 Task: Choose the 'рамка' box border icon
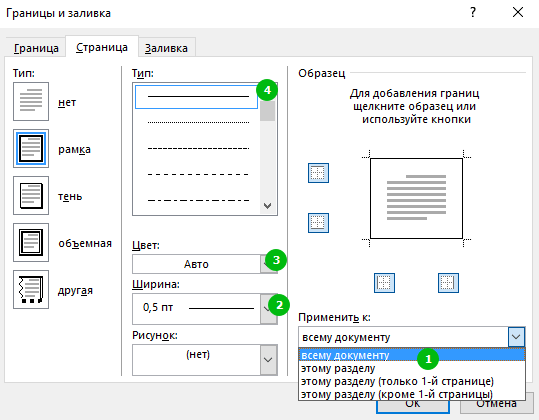31,148
